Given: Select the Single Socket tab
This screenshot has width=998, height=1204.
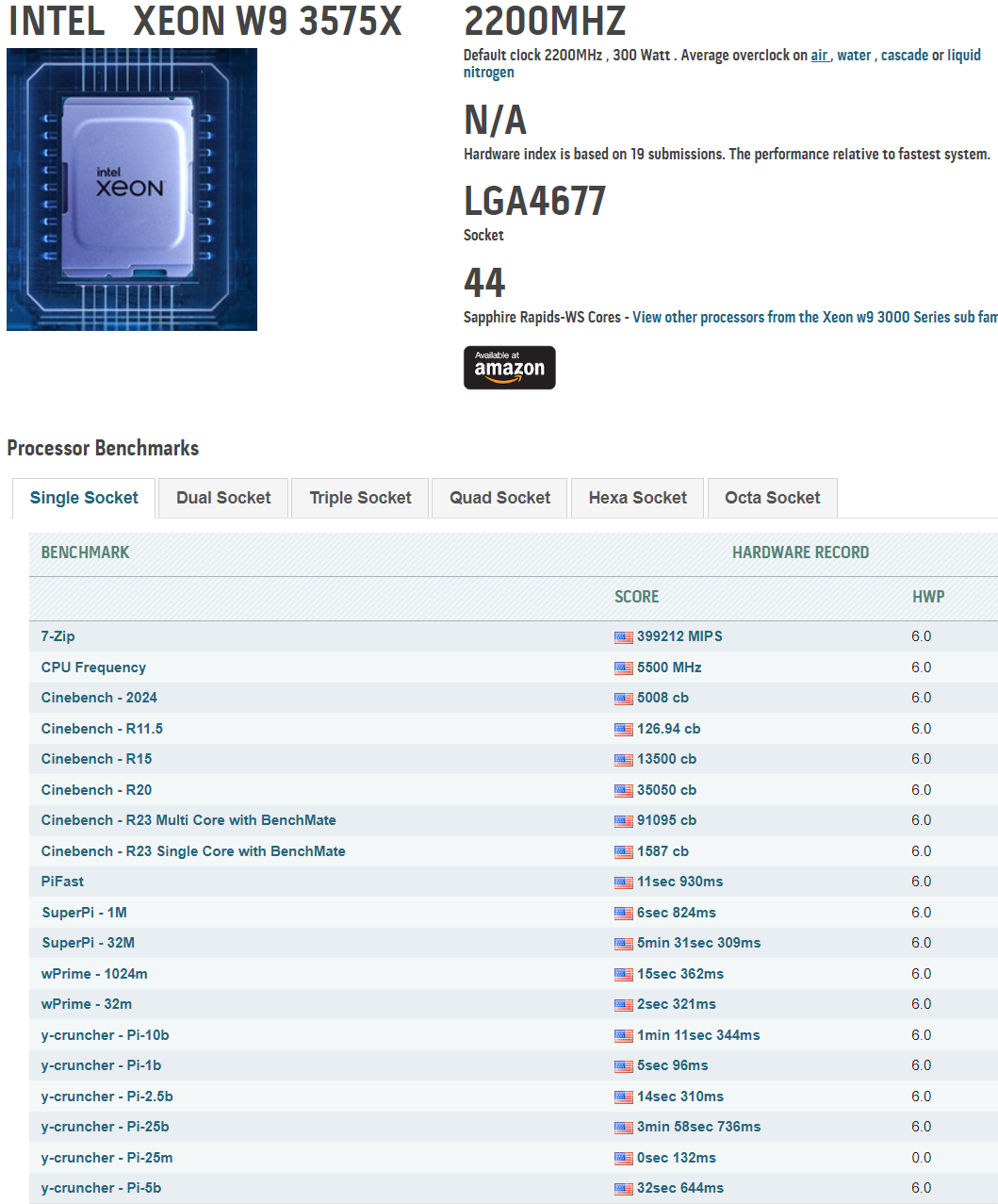Looking at the screenshot, I should (84, 498).
